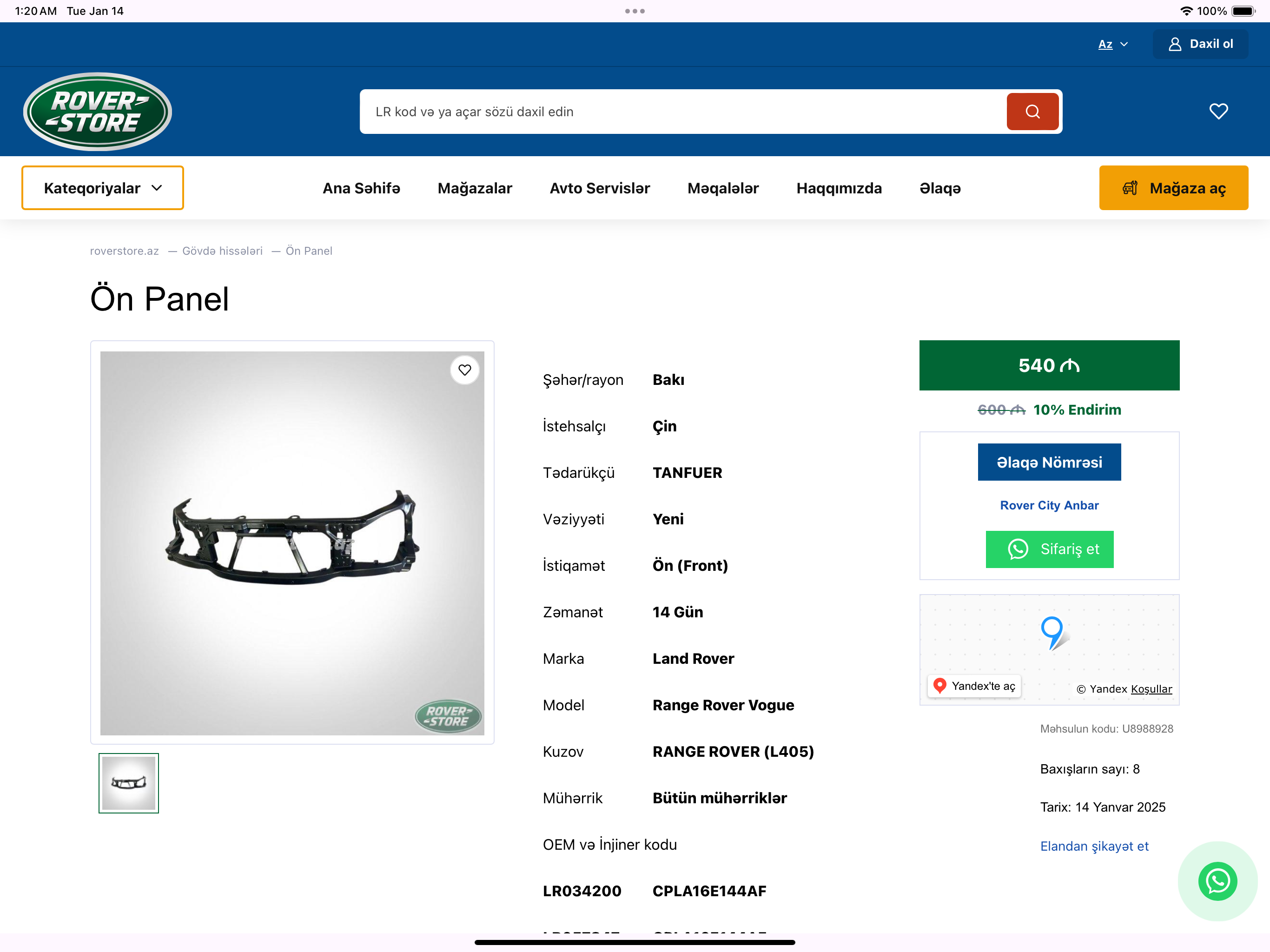Focus the LR kod search input field
This screenshot has width=1270, height=952.
click(x=683, y=112)
